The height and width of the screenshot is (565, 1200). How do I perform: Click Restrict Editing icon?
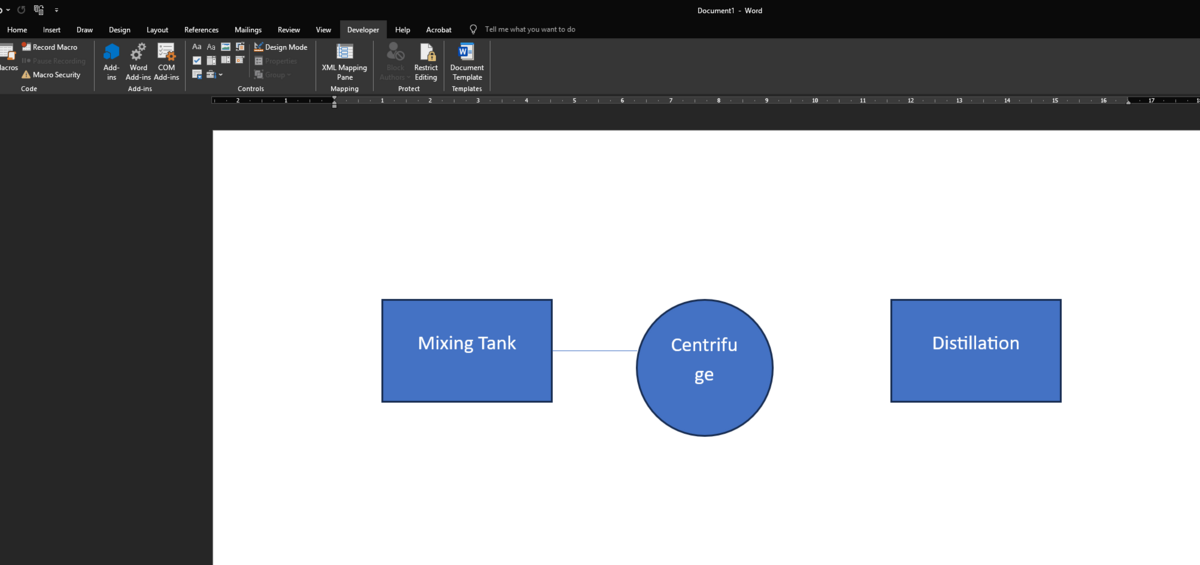[x=426, y=59]
